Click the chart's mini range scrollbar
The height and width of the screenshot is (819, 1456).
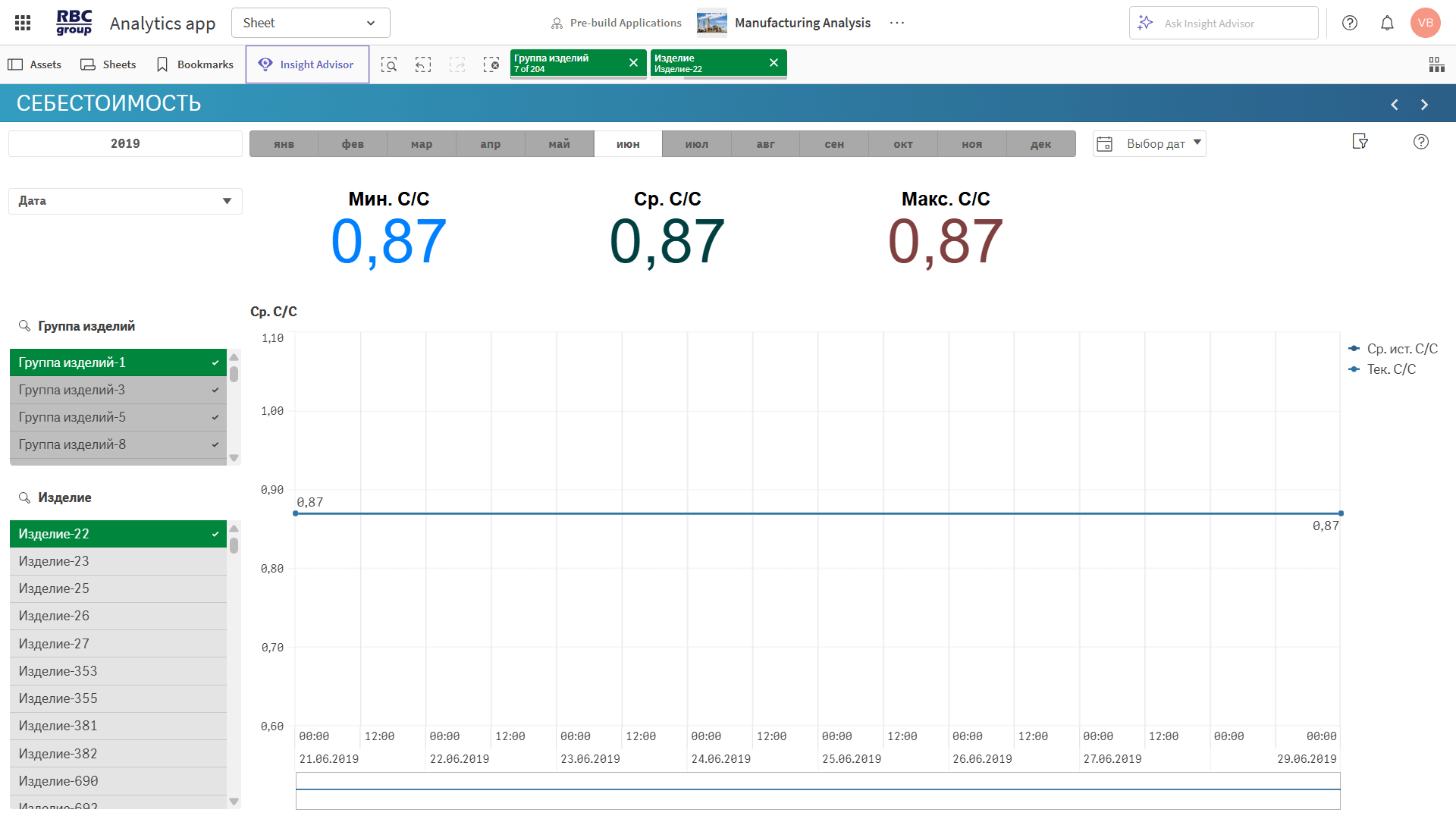[x=817, y=790]
